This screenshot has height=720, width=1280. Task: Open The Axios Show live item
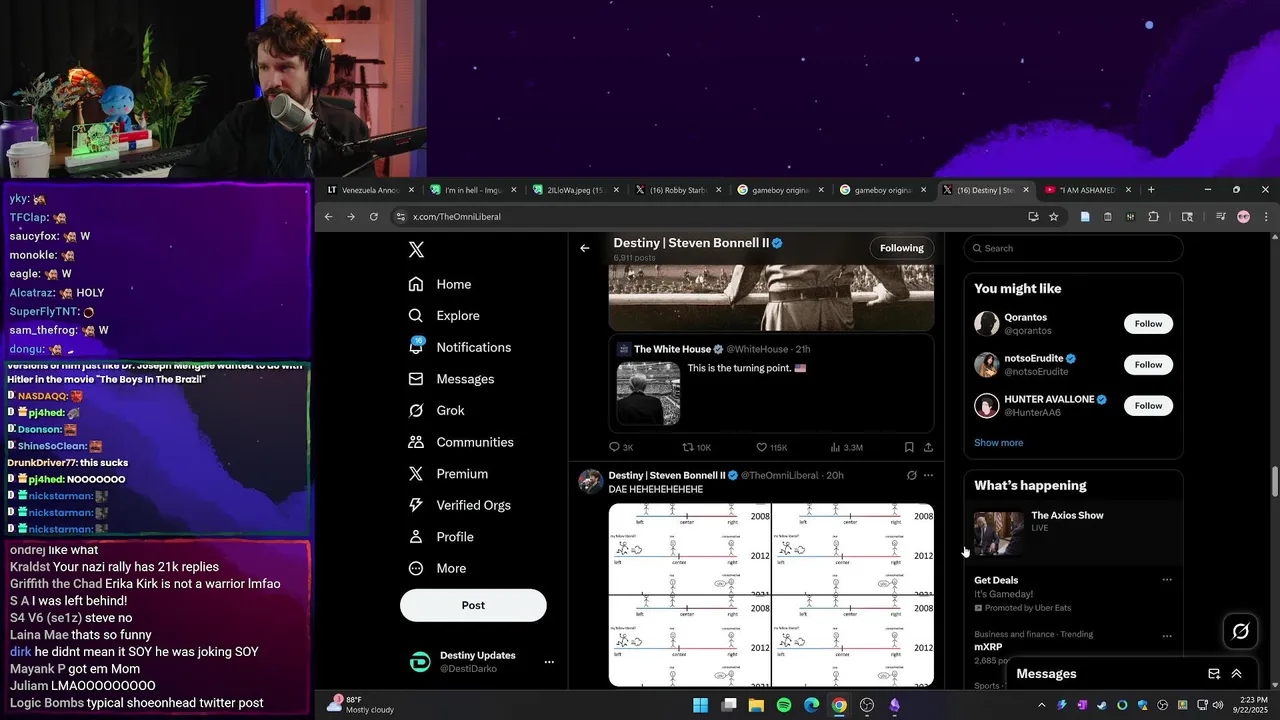tap(1073, 533)
